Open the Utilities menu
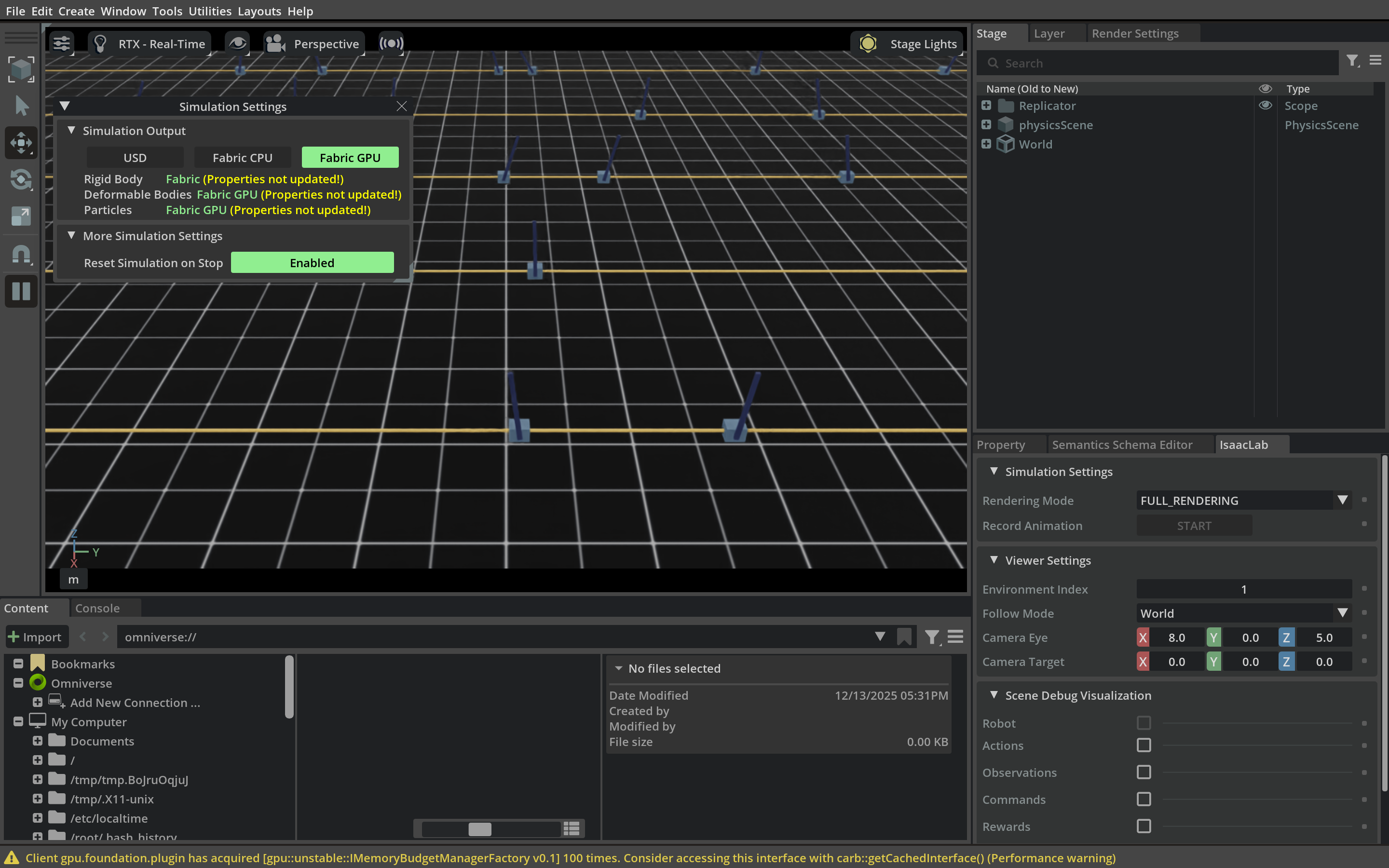The image size is (1389, 868). 209,11
